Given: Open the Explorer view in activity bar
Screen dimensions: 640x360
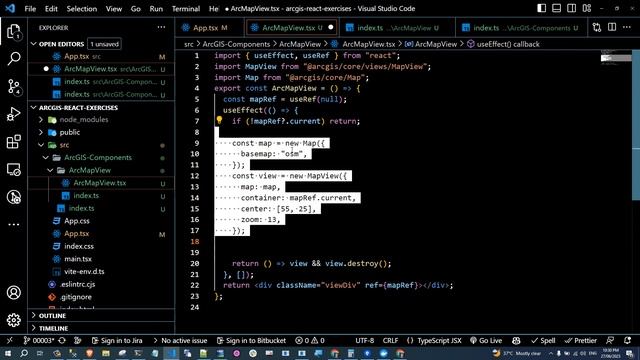Looking at the screenshot, I should coord(13,32).
